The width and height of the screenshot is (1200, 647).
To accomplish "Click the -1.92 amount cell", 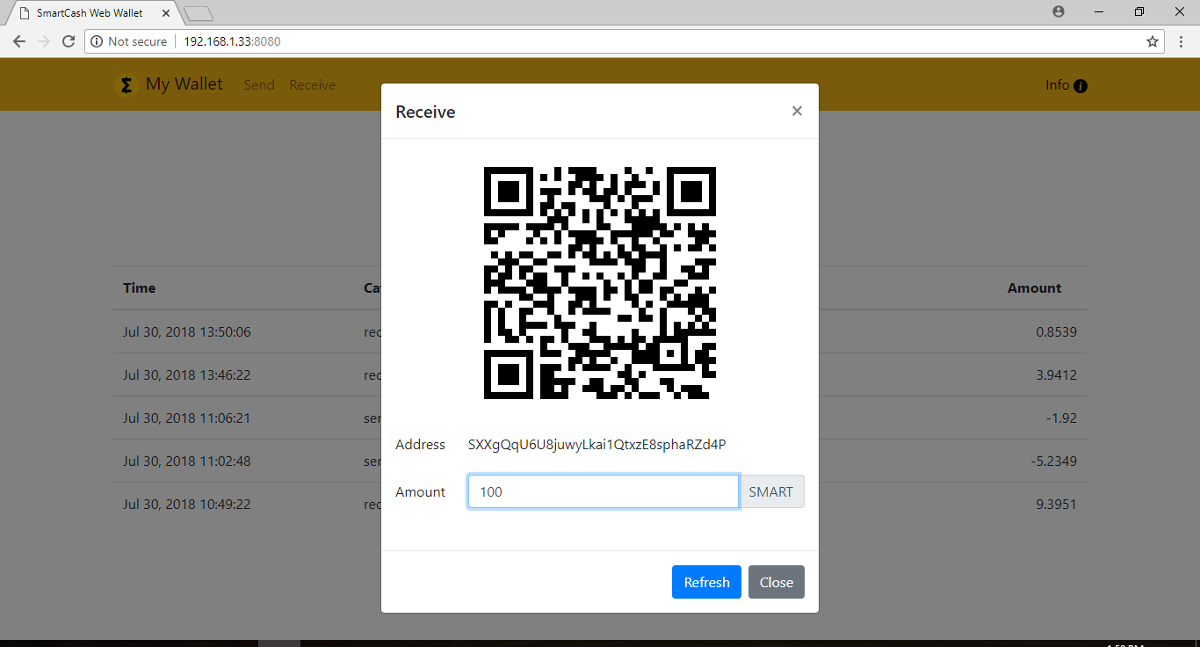I will [1060, 418].
